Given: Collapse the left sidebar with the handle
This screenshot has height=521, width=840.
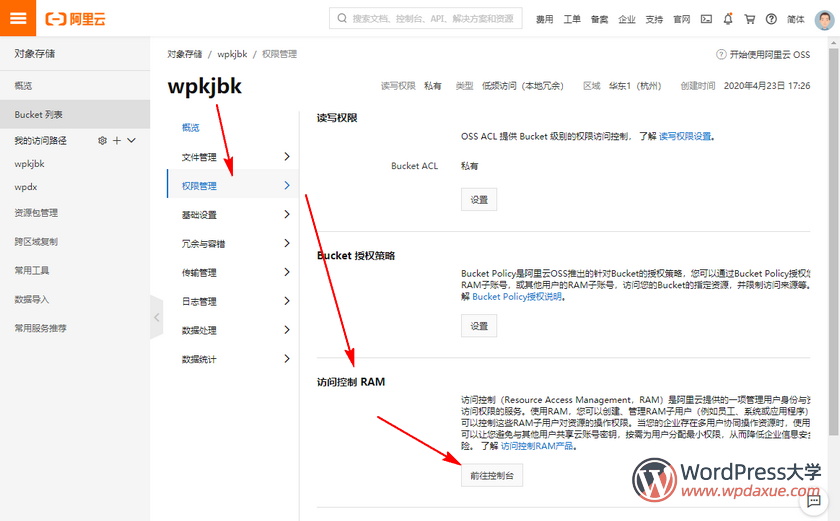Looking at the screenshot, I should tap(156, 318).
